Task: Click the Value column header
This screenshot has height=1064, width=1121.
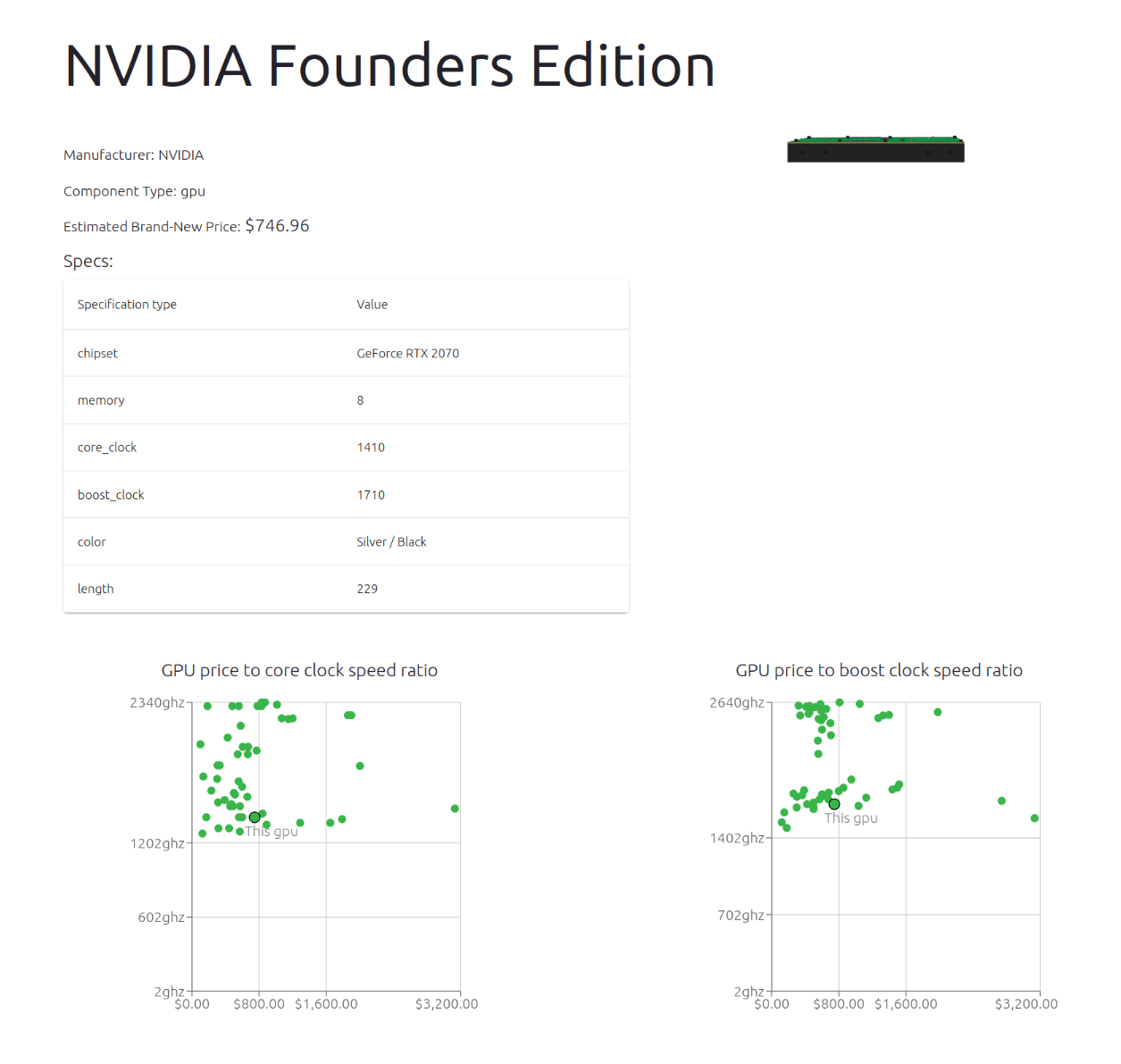Action: [x=372, y=305]
